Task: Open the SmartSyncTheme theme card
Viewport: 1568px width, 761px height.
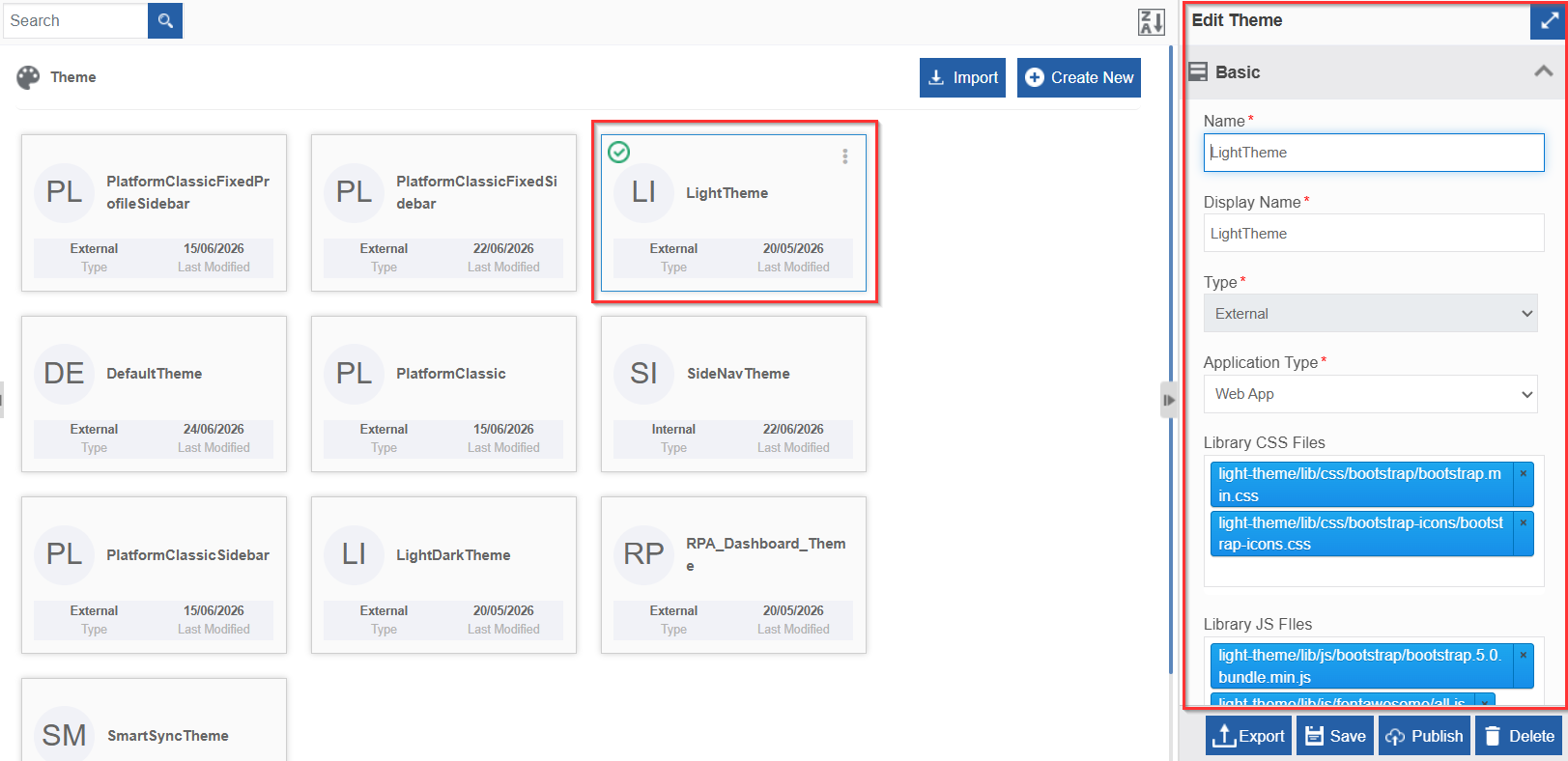Action: coord(154,719)
